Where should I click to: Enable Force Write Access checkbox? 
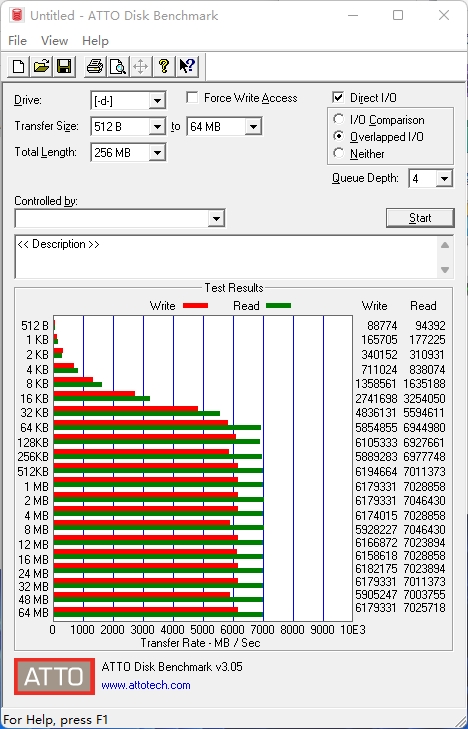191,98
